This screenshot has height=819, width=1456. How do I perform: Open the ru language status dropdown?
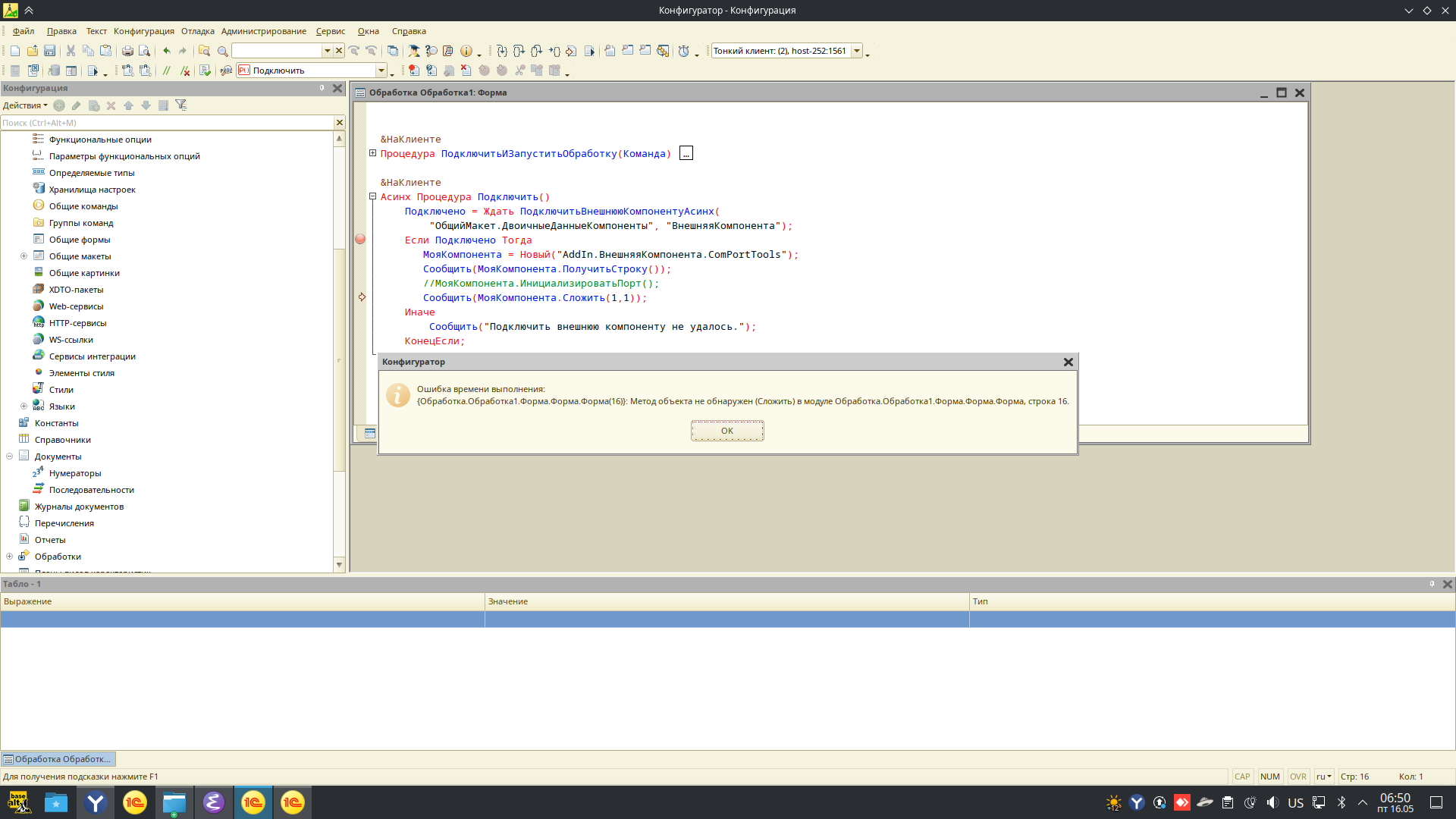point(1323,777)
